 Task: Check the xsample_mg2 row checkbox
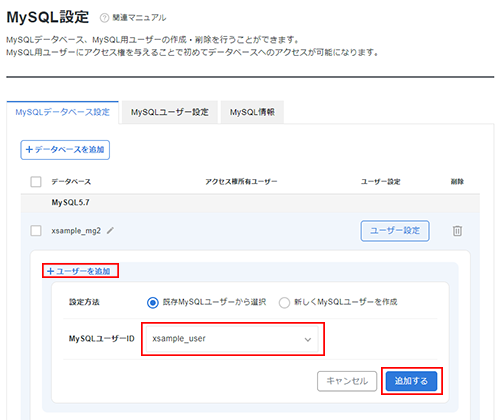coord(36,231)
